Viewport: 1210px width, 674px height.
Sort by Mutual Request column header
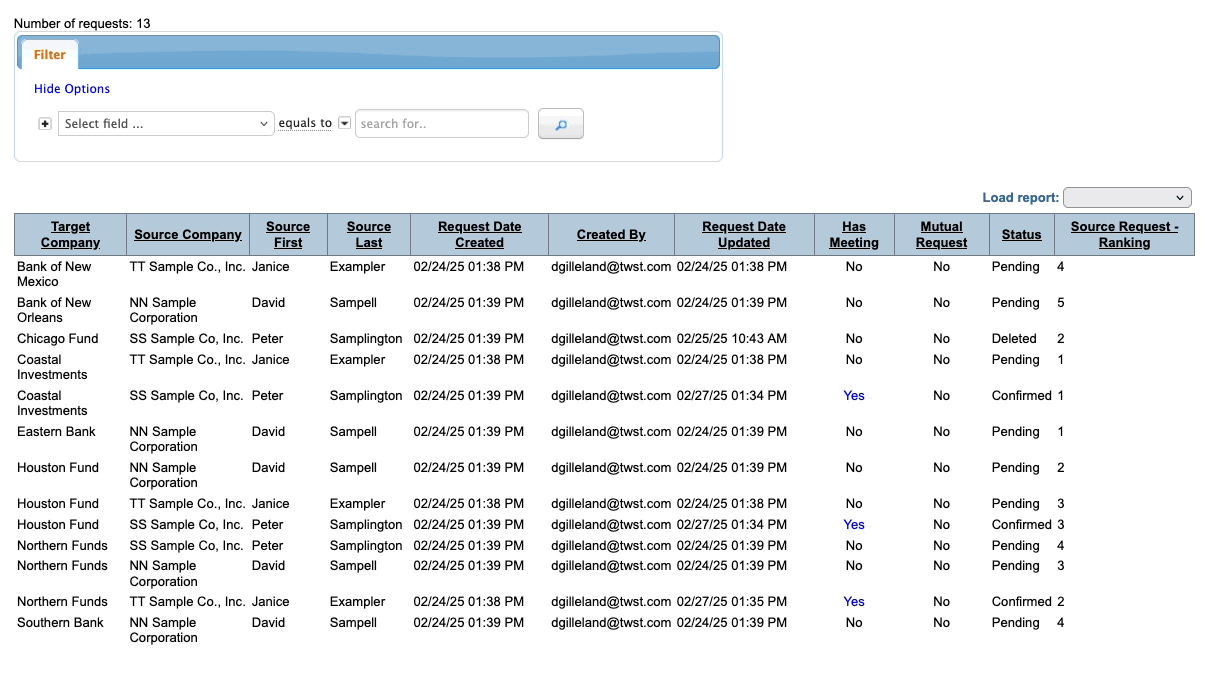point(941,235)
